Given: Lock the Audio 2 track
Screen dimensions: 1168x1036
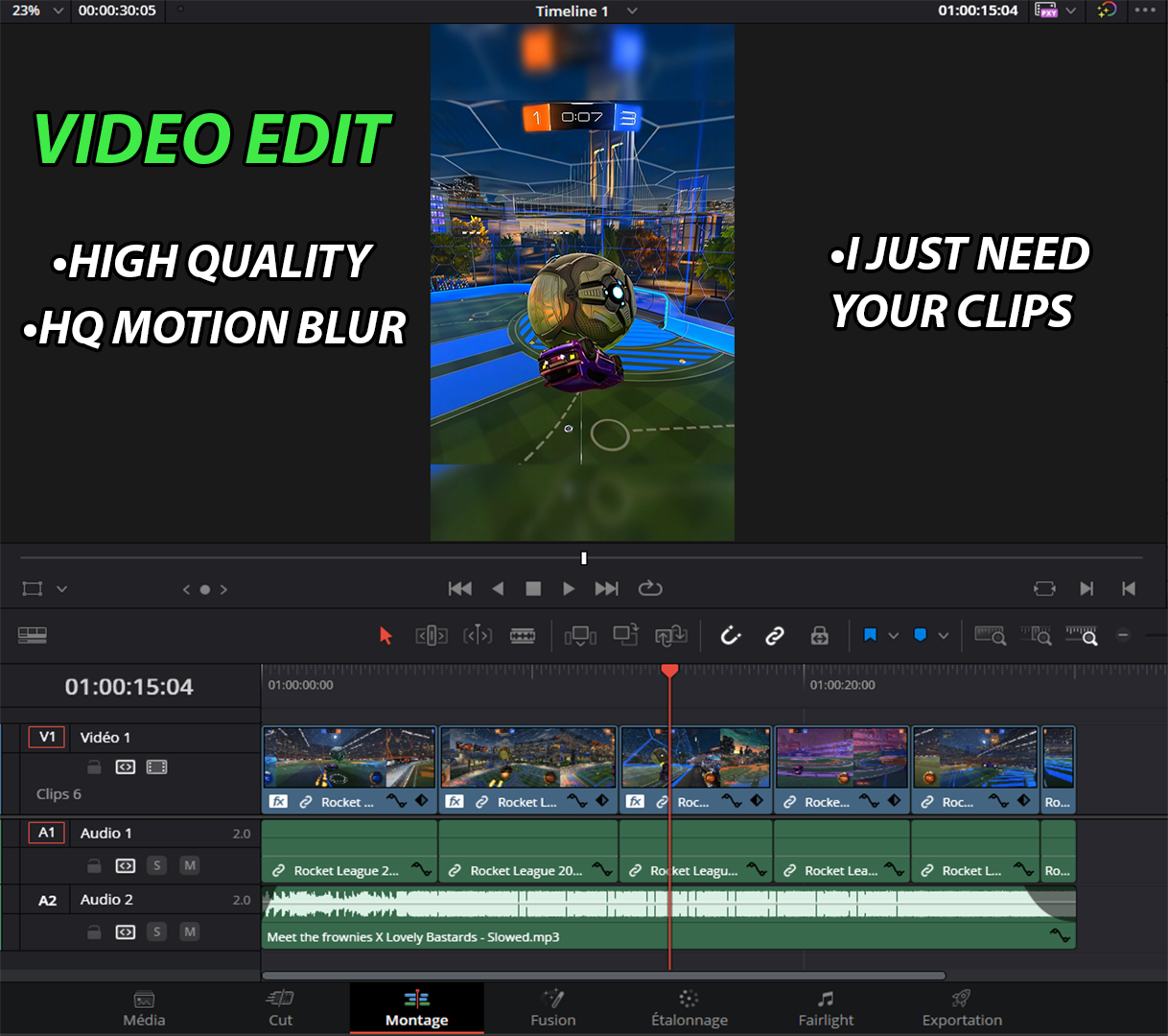Looking at the screenshot, I should tap(94, 931).
